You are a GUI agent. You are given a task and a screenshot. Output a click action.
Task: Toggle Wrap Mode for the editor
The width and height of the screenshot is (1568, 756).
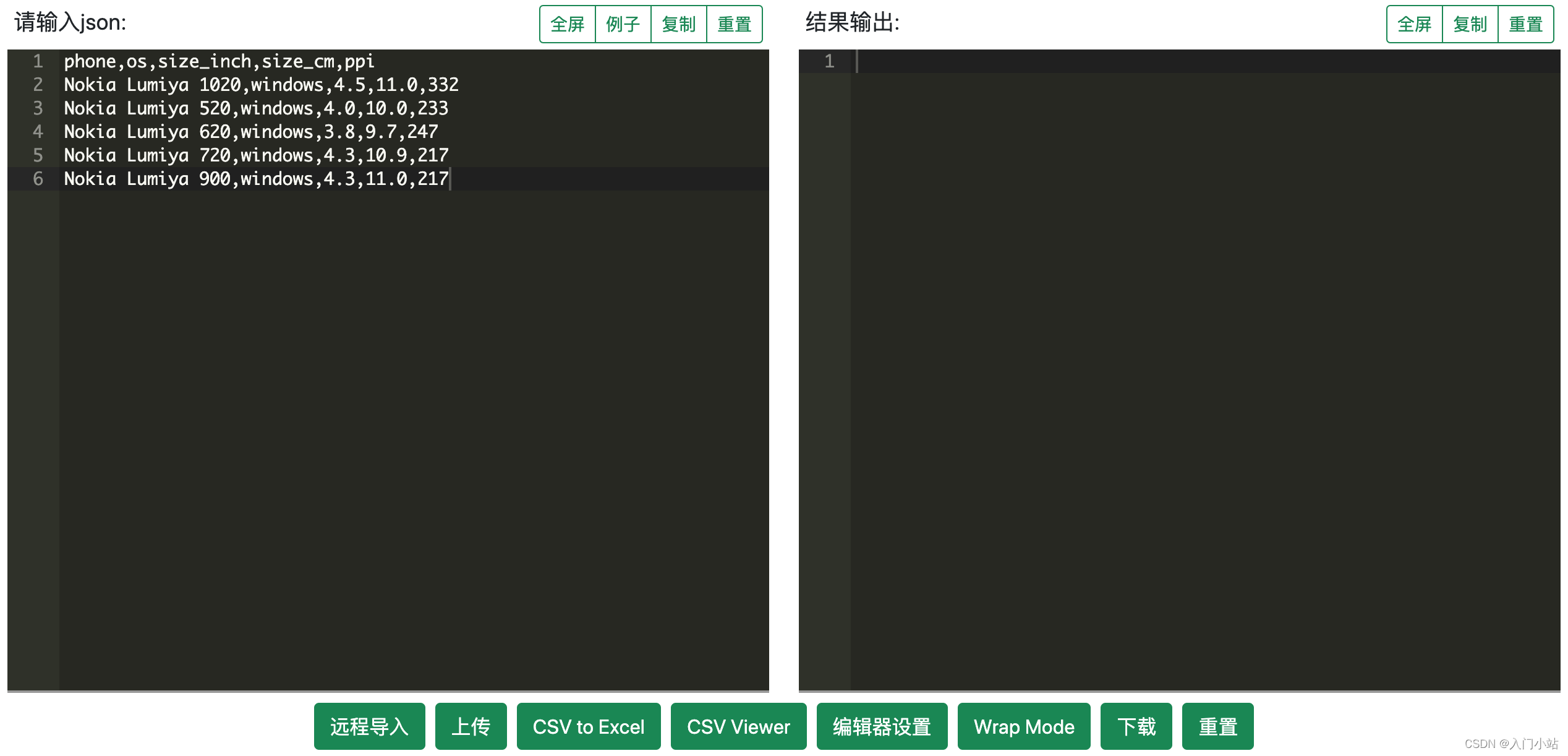tap(1024, 726)
